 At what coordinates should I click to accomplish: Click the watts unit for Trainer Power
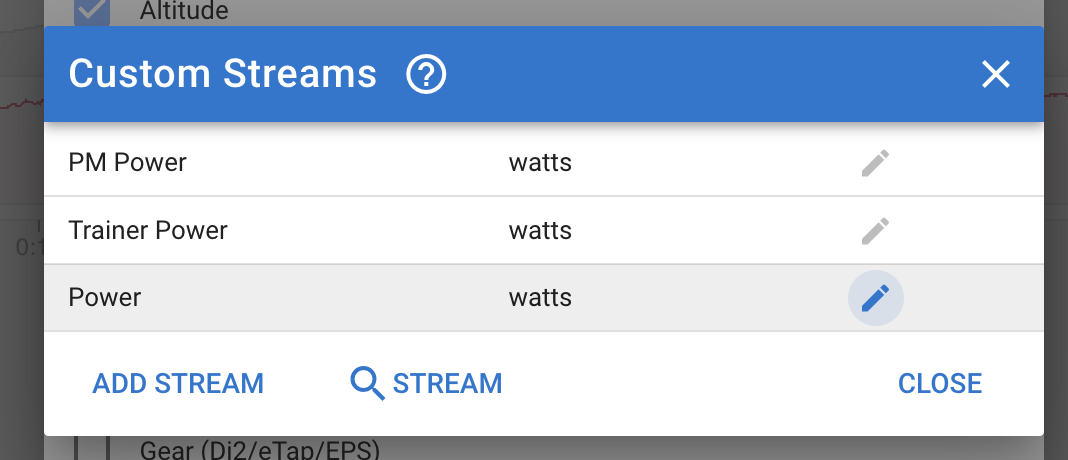[540, 231]
